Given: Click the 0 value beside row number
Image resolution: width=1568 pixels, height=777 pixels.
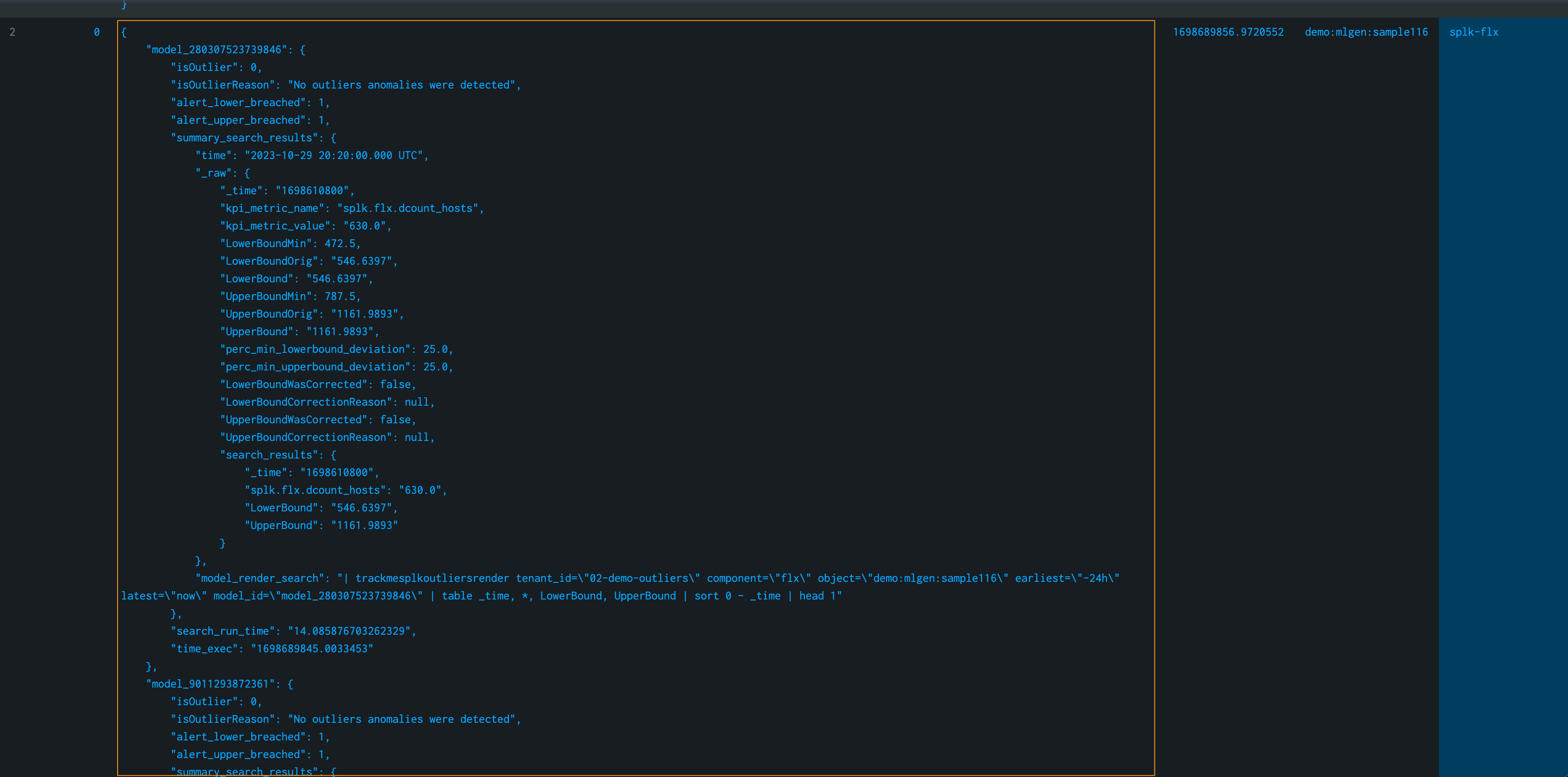Looking at the screenshot, I should [97, 32].
